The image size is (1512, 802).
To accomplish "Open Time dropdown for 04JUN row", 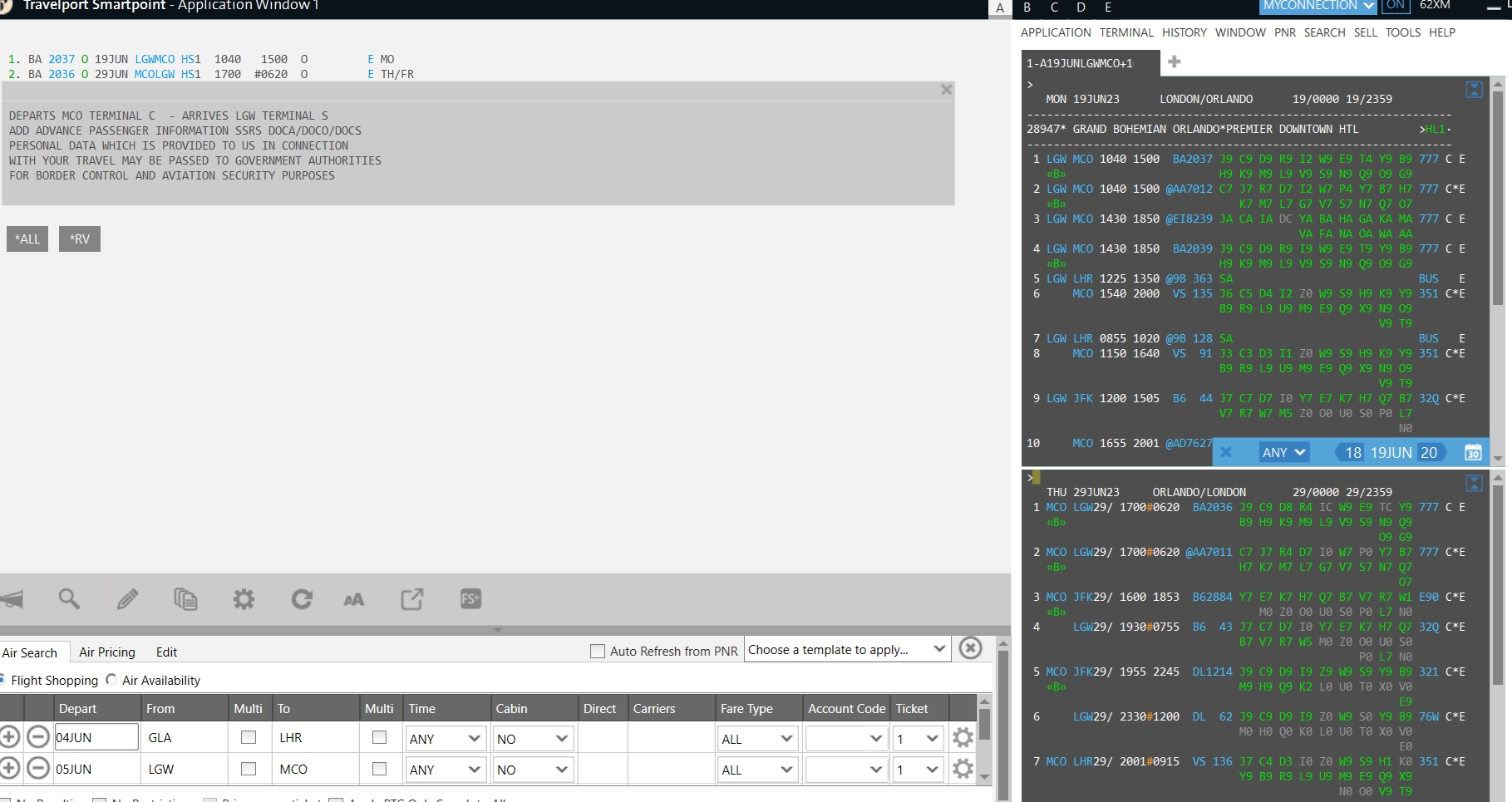I will point(446,738).
